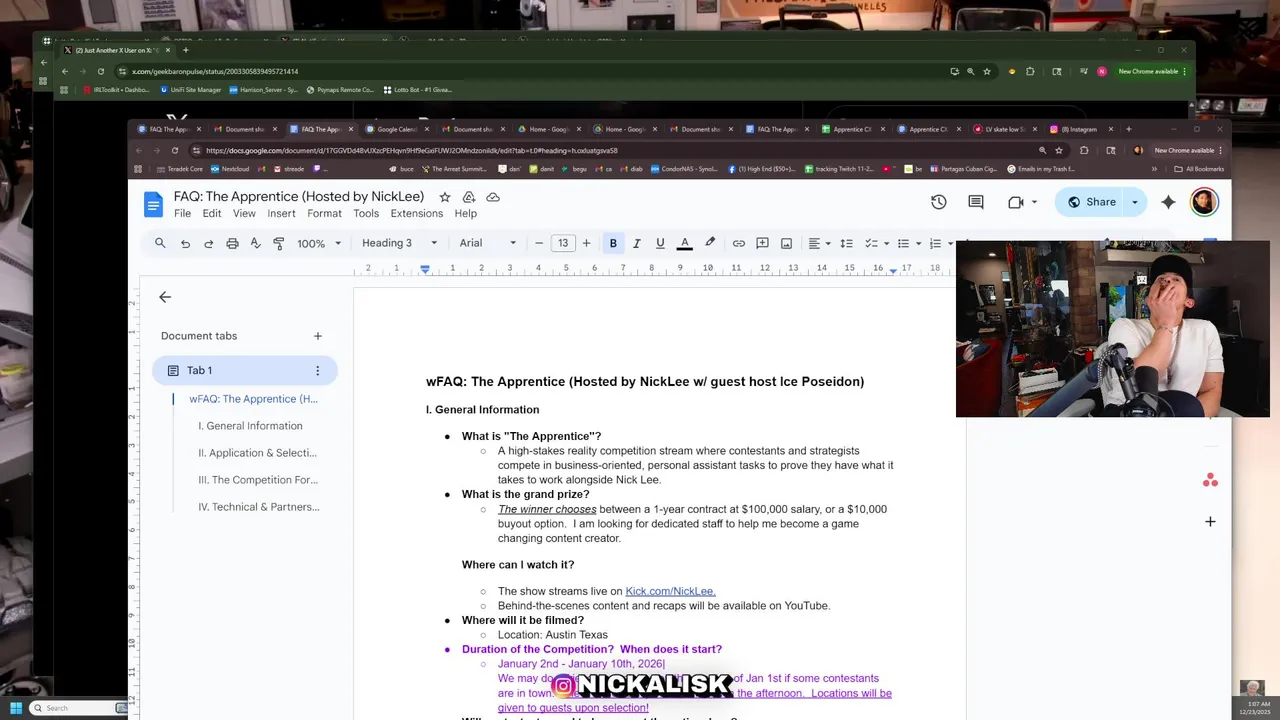1280x720 pixels.
Task: Open the checklist dropdown
Action: coord(876,243)
